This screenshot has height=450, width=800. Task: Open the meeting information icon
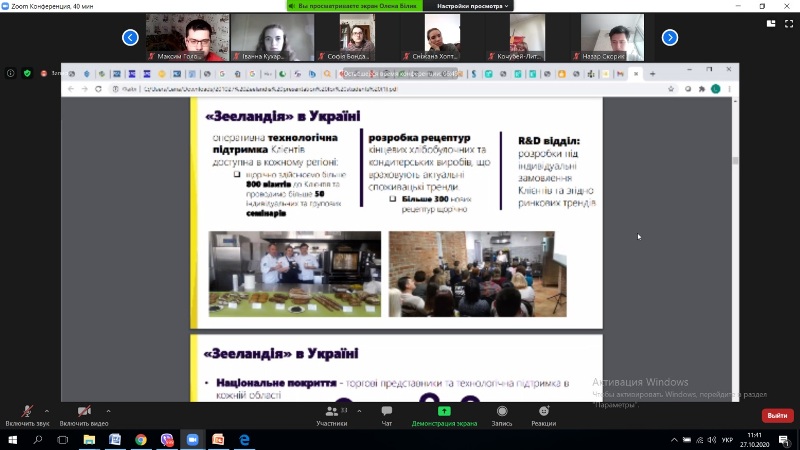[x=10, y=73]
